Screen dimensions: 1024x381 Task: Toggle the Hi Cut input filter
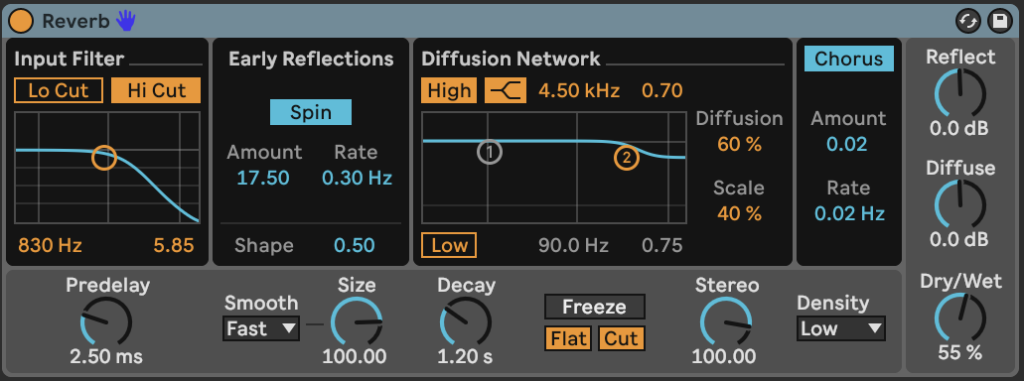point(156,91)
